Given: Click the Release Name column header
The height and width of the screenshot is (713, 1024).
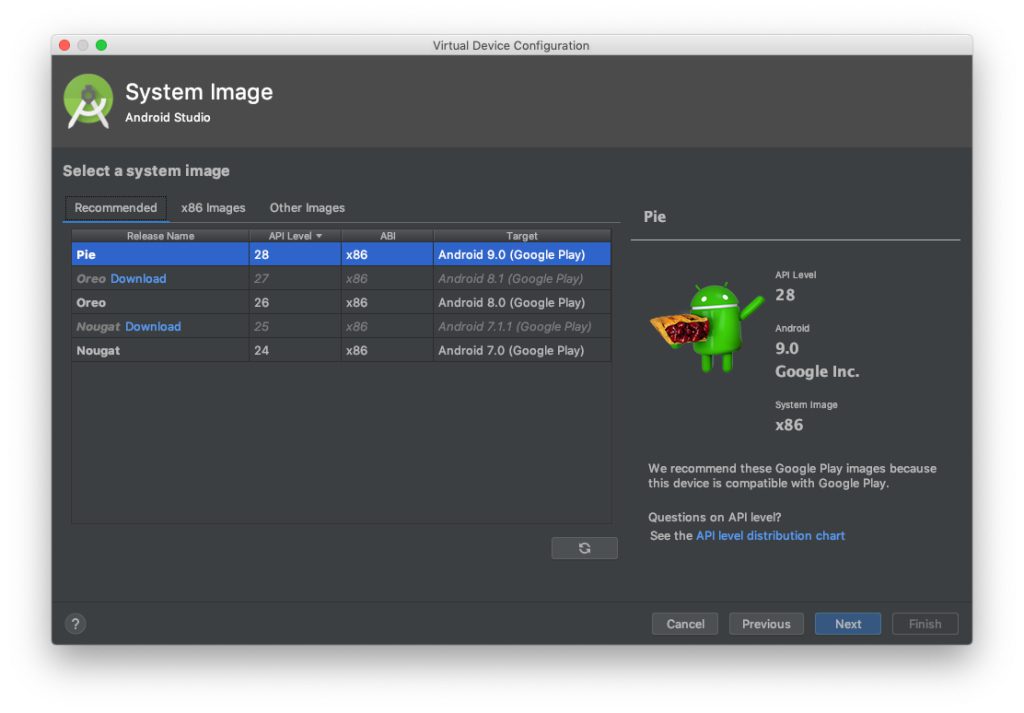Looking at the screenshot, I should pos(160,236).
